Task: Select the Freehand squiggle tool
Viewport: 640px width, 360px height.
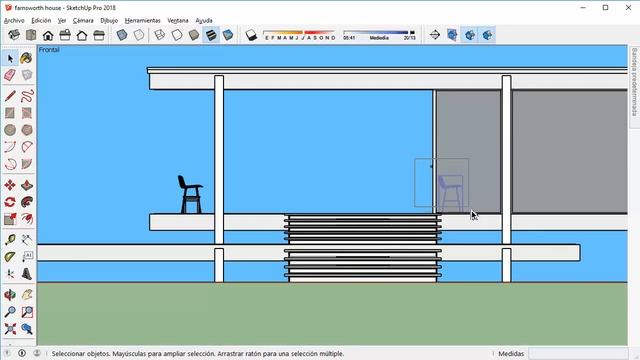Action: (27, 96)
